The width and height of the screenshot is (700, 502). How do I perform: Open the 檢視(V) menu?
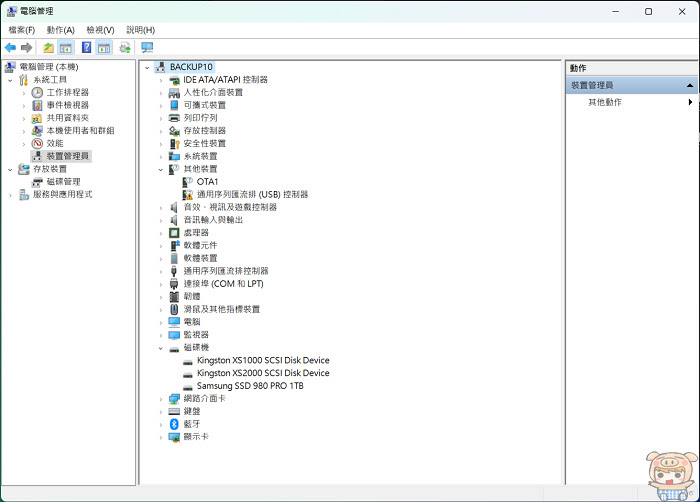(x=100, y=30)
